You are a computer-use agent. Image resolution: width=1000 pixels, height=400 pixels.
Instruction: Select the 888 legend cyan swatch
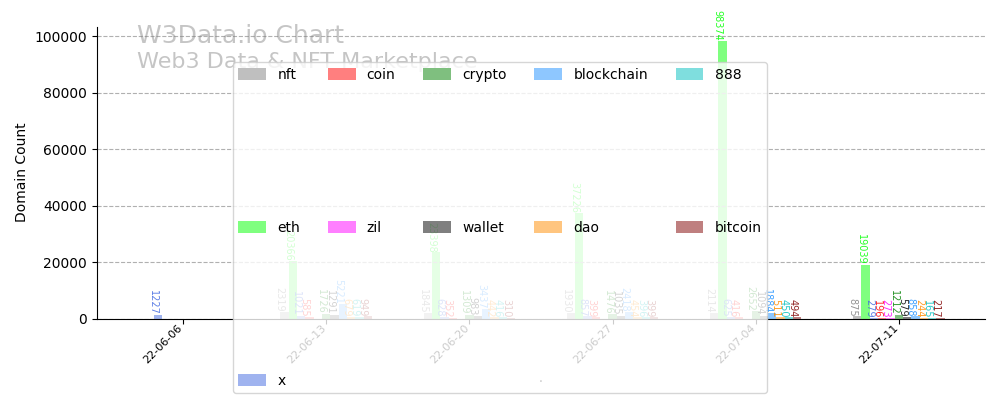[690, 74]
